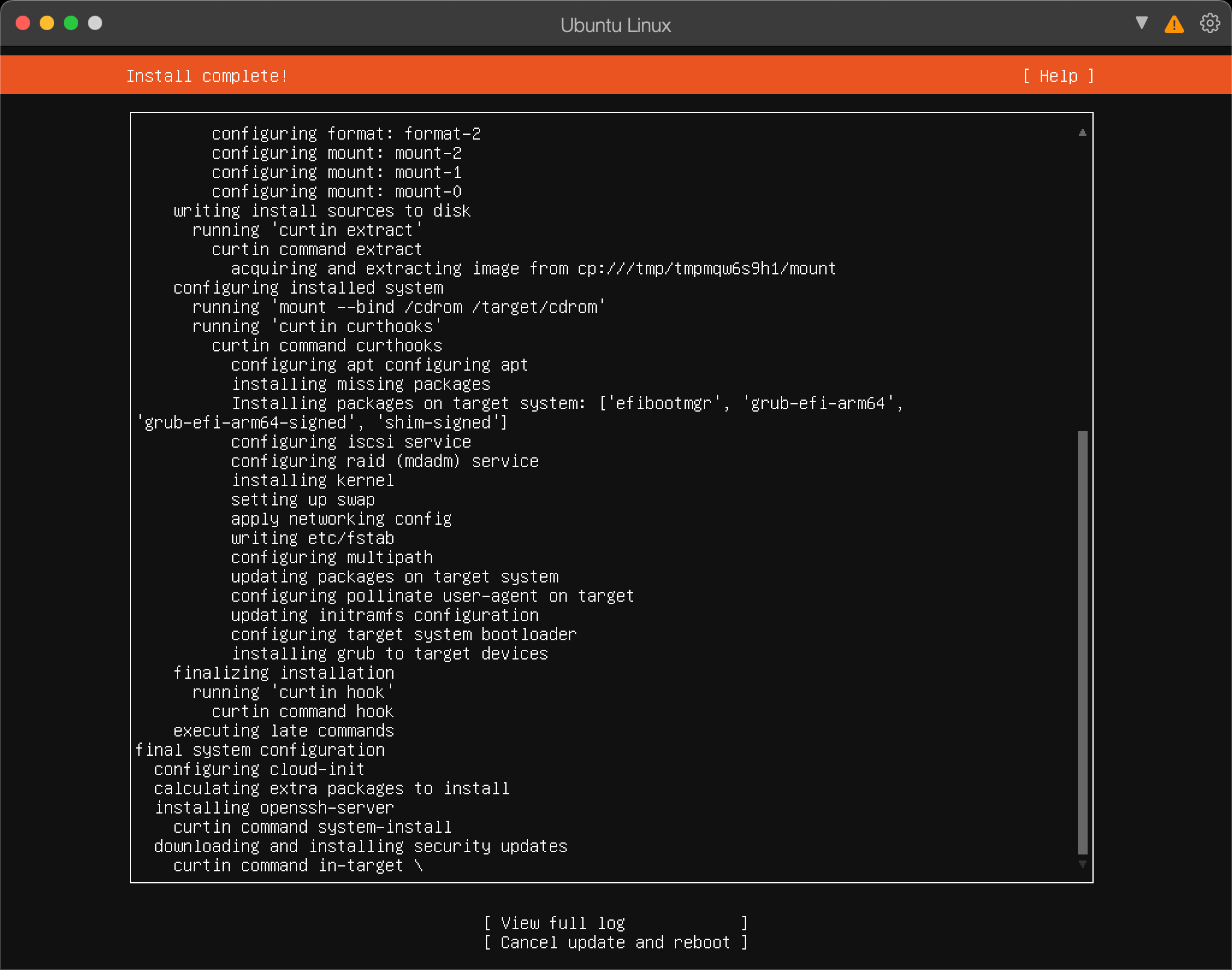Click line 'configuring multipath'
Screen dimensions: 1232x970
(x=332, y=557)
